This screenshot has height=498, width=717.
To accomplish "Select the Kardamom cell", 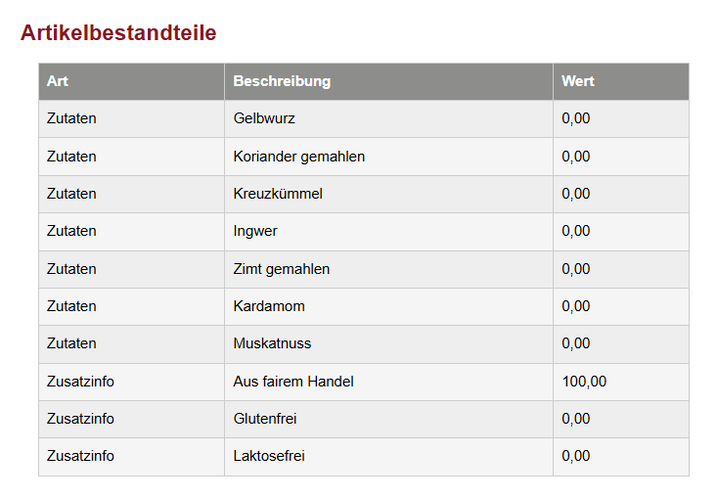I will tap(268, 306).
